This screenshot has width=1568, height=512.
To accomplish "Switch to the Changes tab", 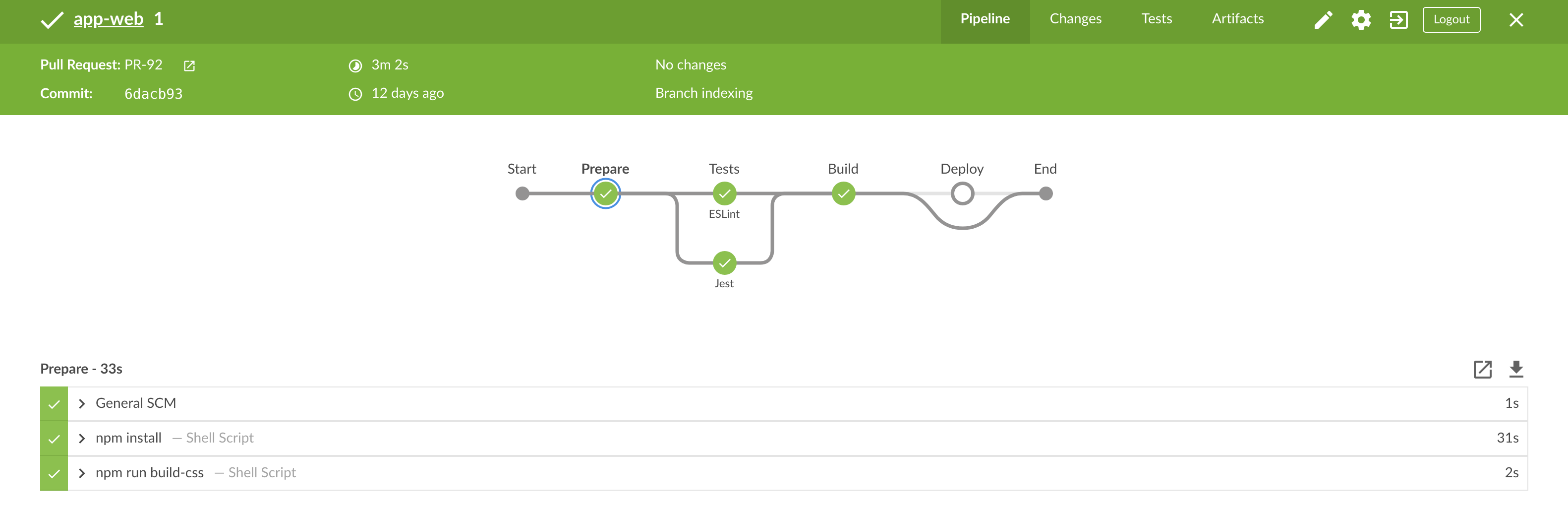I will [1075, 19].
